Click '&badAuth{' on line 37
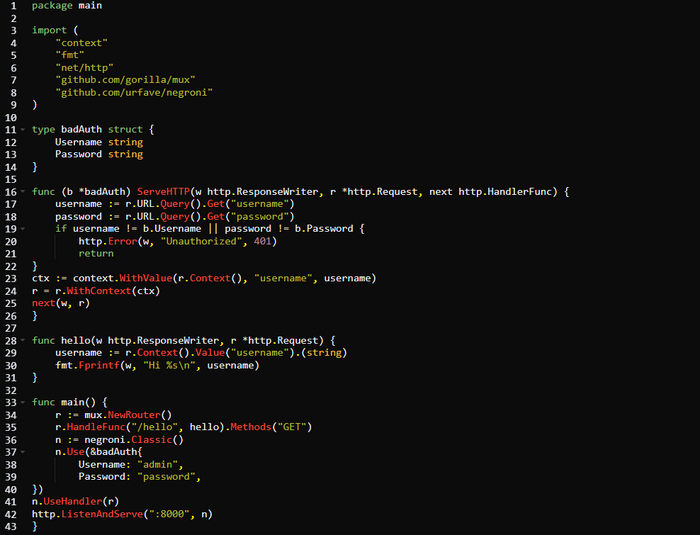Screen dimensions: 700x535 pos(117,452)
